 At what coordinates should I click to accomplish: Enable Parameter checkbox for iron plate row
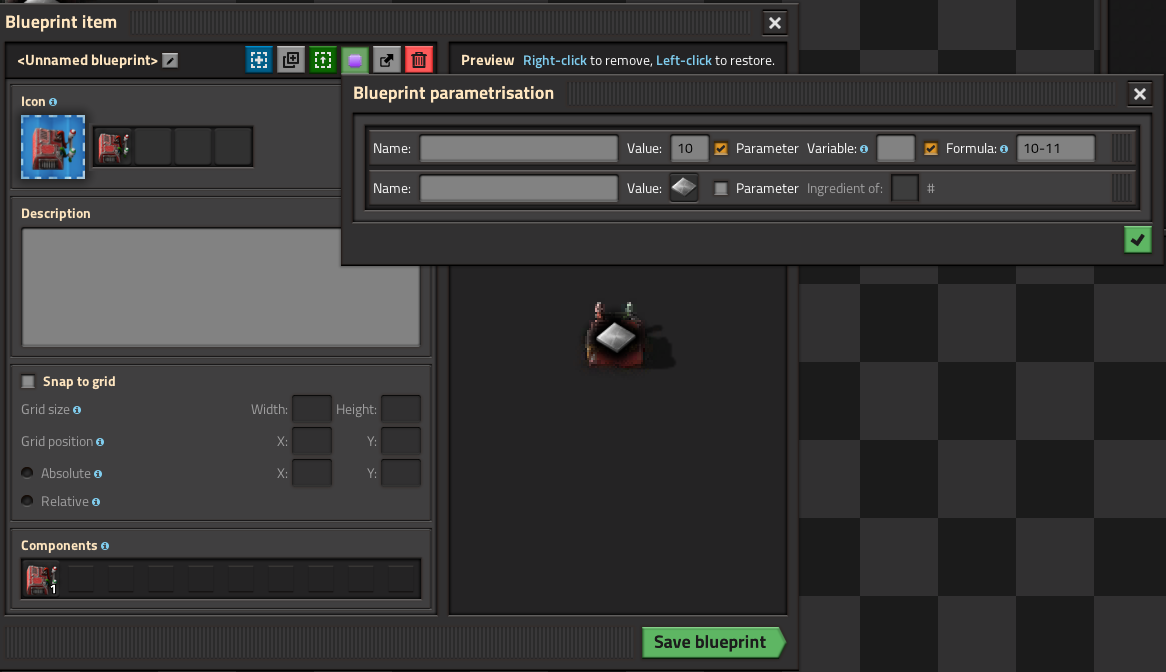tap(721, 188)
